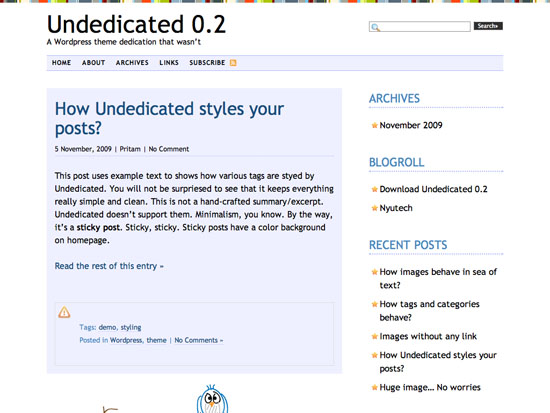
Task: Open the Undedicated 0.2 site title
Action: (136, 25)
